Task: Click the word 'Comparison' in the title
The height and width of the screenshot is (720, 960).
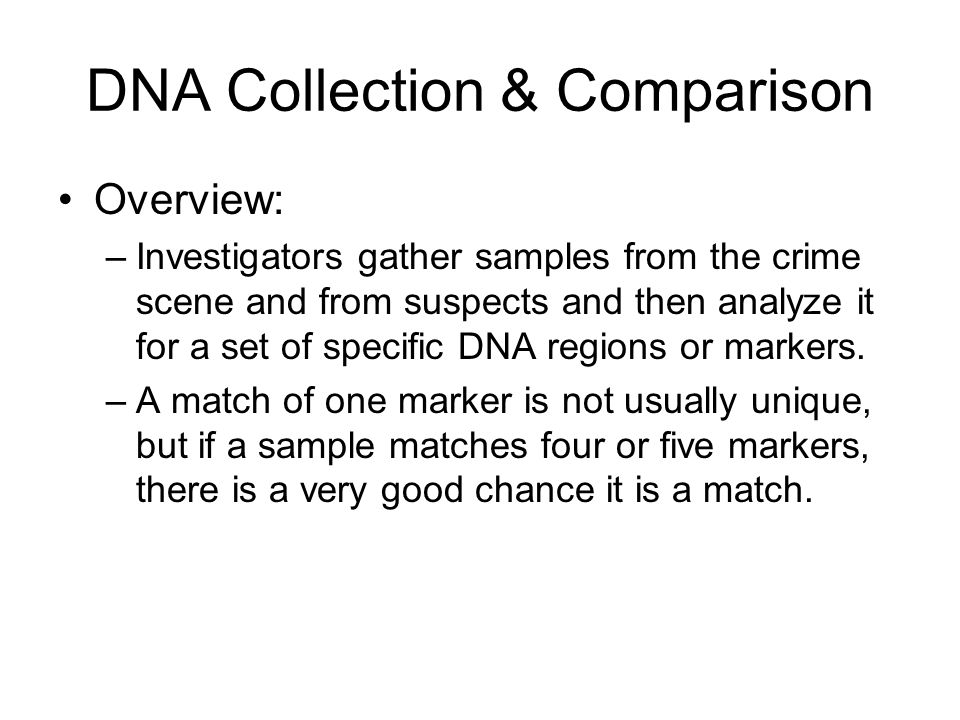Action: tap(714, 93)
